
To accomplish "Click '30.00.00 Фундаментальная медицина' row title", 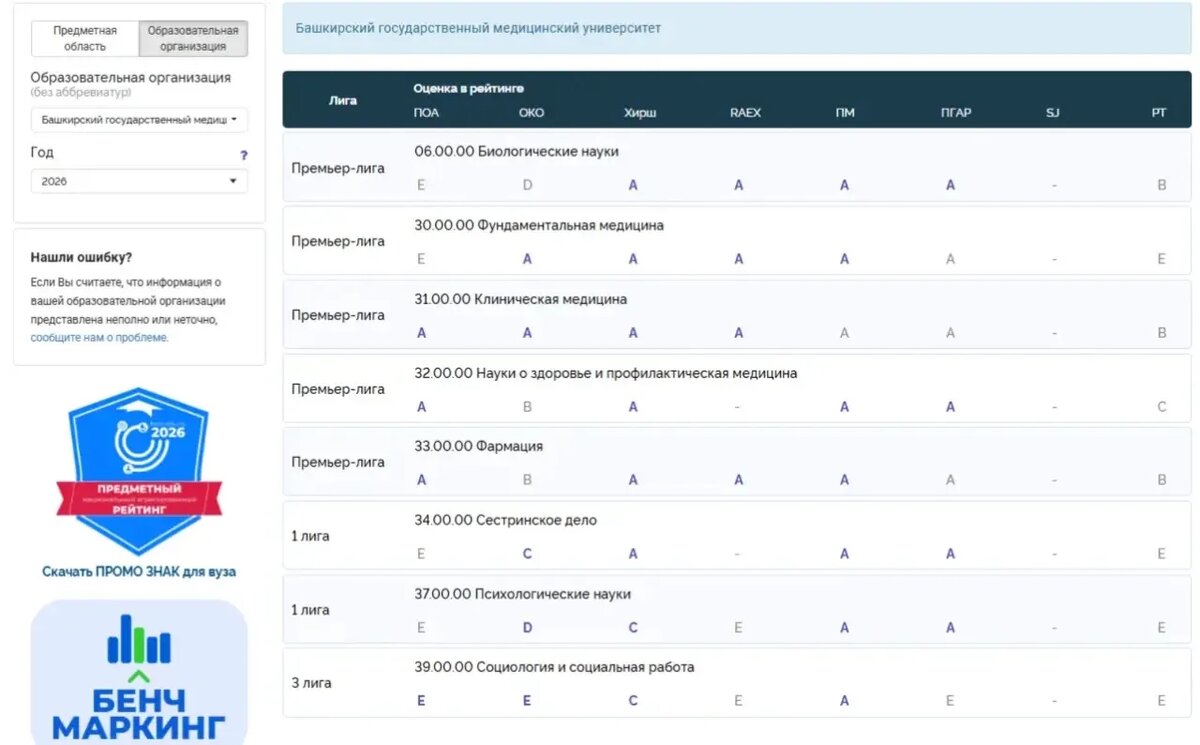I will pos(539,225).
